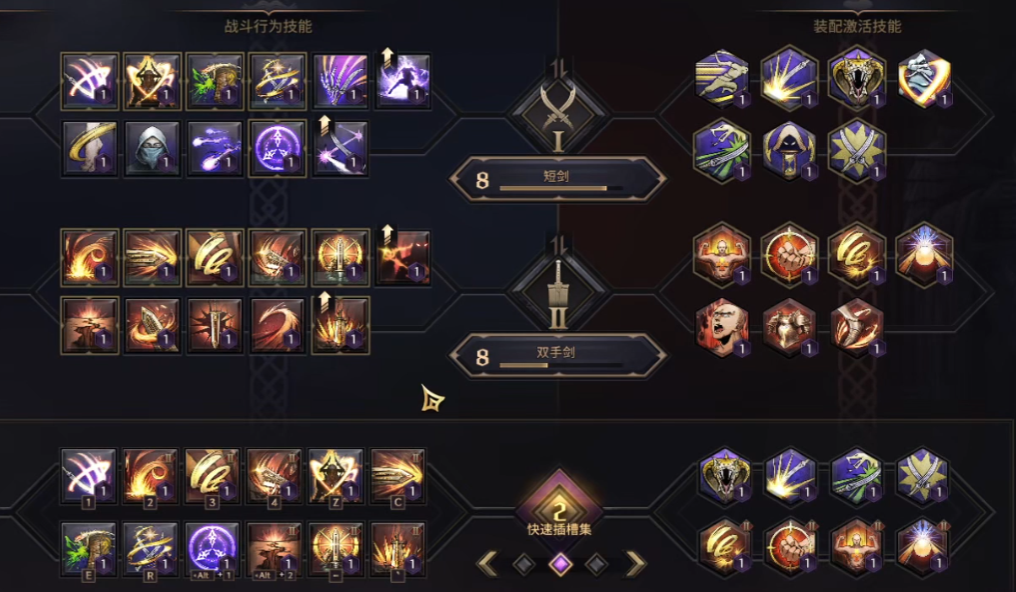Click the hotbar slot bound to Z key
The image size is (1016, 592).
coord(336,476)
